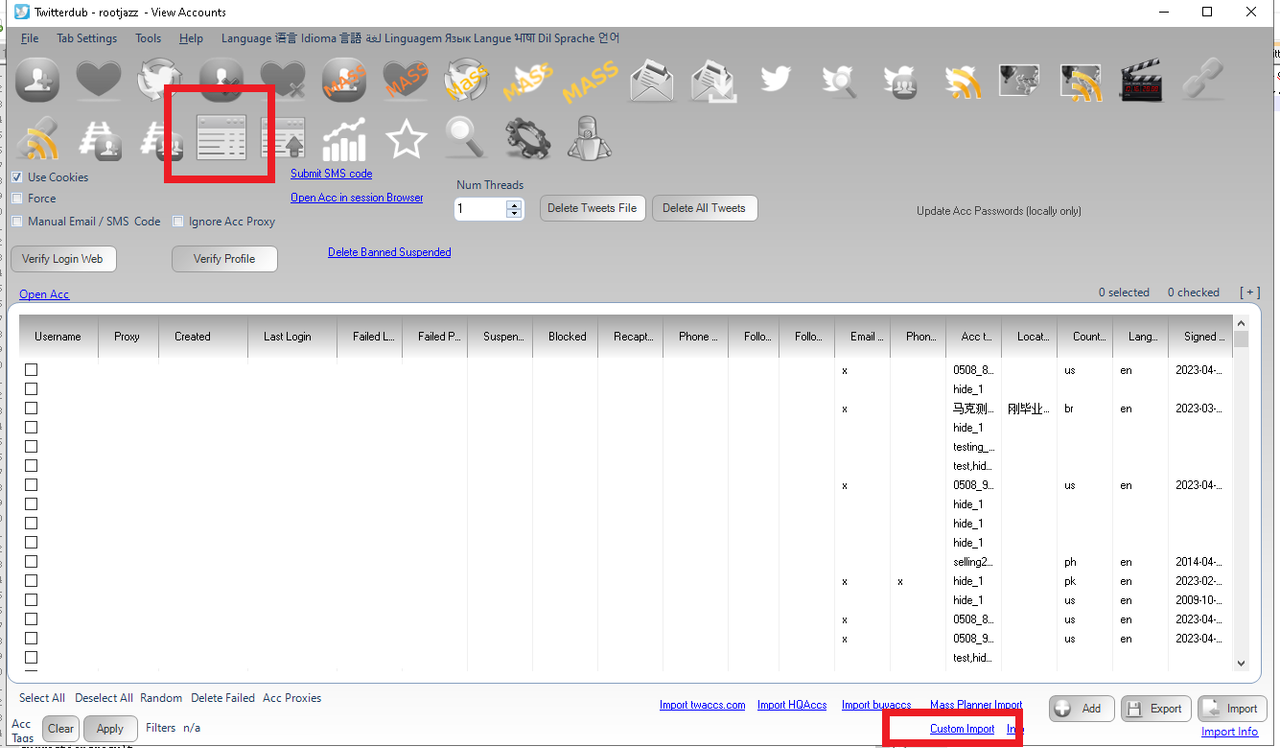Click the Apply tags button
This screenshot has width=1280, height=748.
[110, 728]
